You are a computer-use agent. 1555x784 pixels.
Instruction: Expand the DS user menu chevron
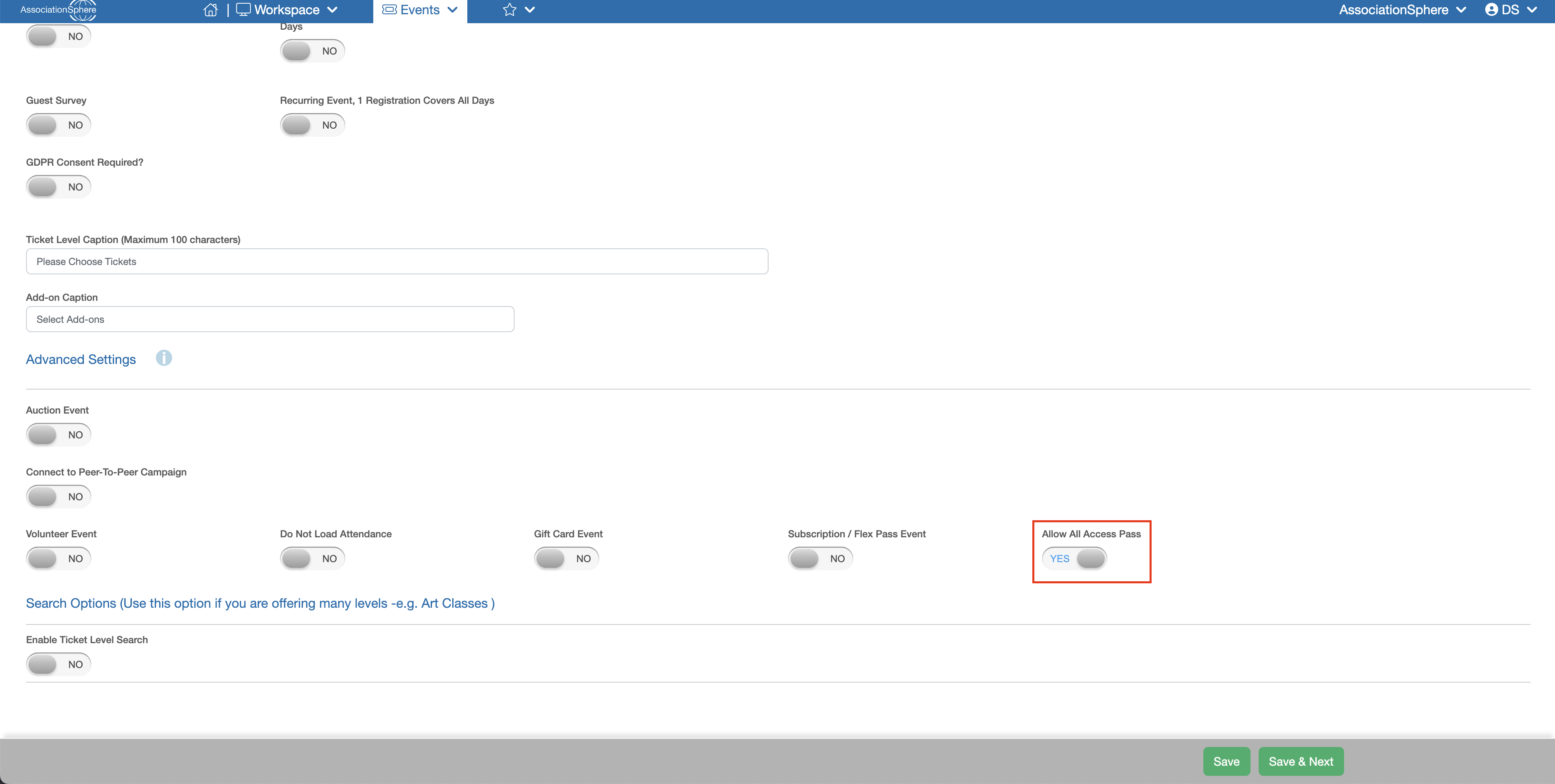tap(1531, 10)
